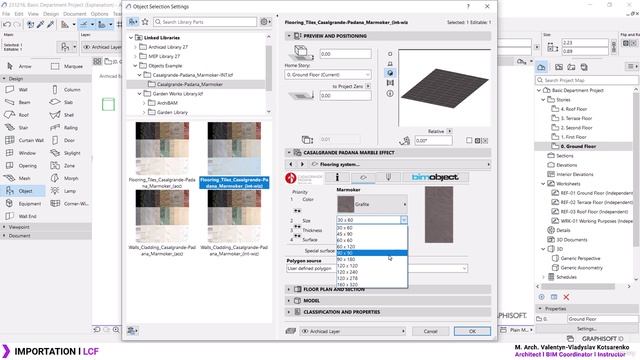Select the Slab tool

point(68,102)
